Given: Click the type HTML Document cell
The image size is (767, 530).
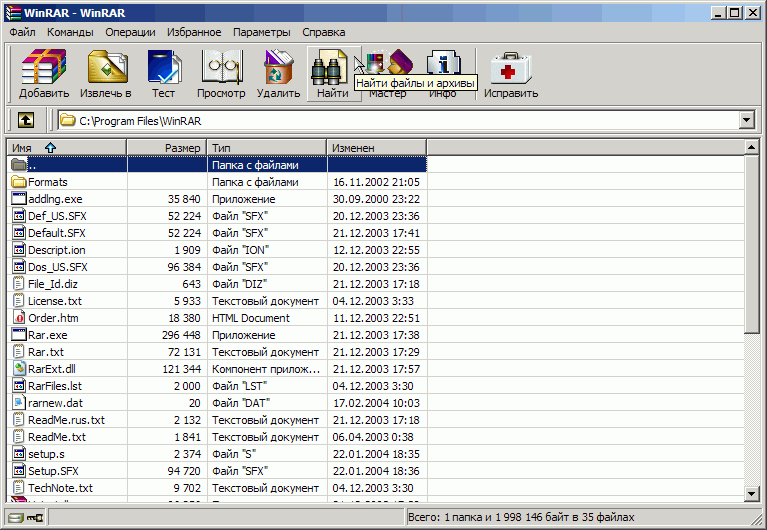Looking at the screenshot, I should click(x=251, y=318).
